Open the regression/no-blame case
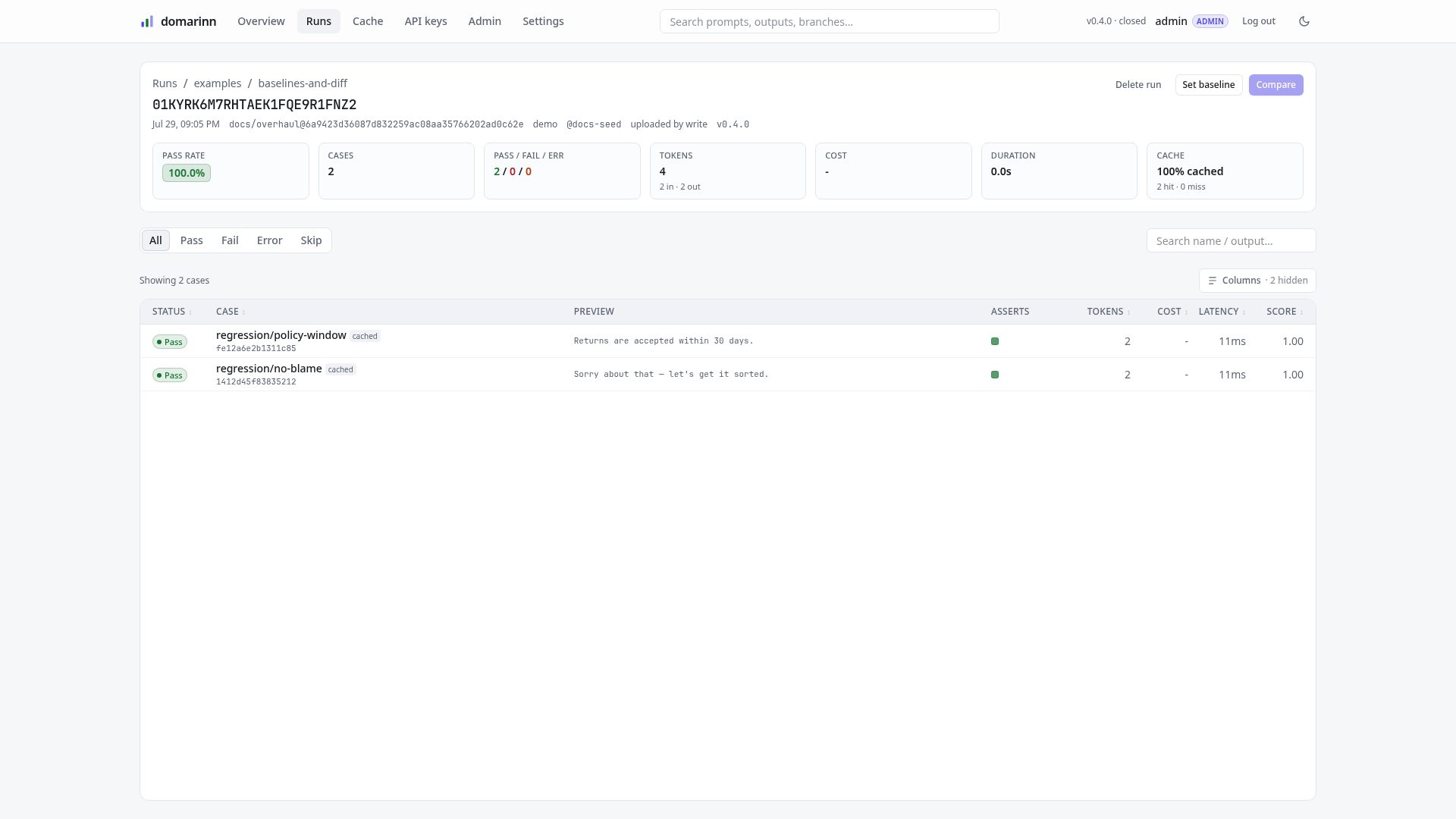Viewport: 1456px width, 819px height. coord(269,369)
